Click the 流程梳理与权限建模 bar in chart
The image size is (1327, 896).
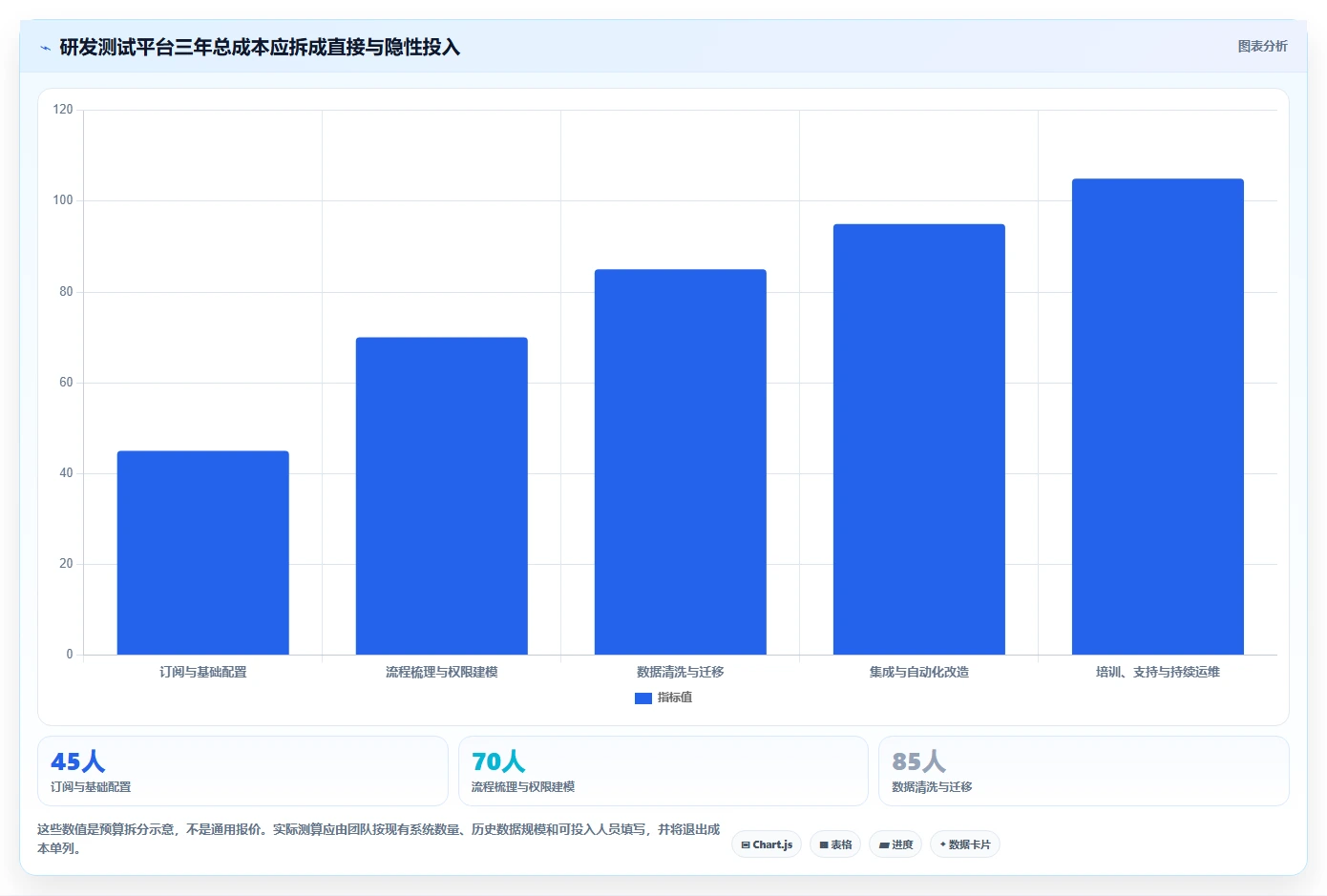[442, 496]
